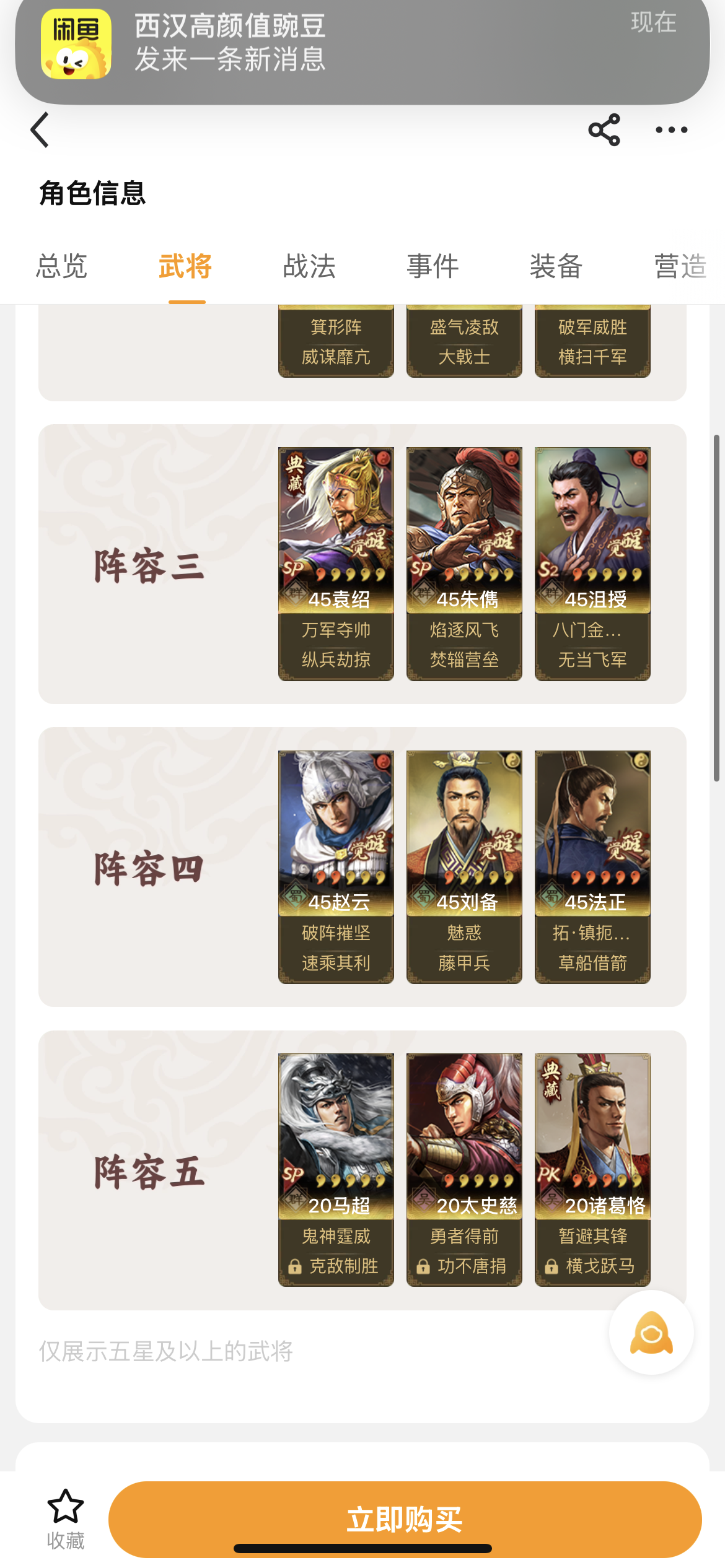This screenshot has width=725, height=1568.
Task: Click the vertical scrollbar on the right
Action: click(x=716, y=608)
